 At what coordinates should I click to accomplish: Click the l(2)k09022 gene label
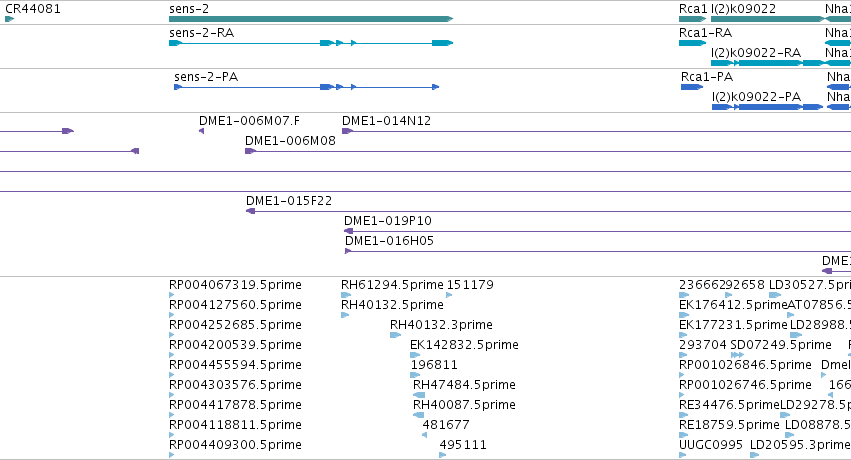pos(744,9)
